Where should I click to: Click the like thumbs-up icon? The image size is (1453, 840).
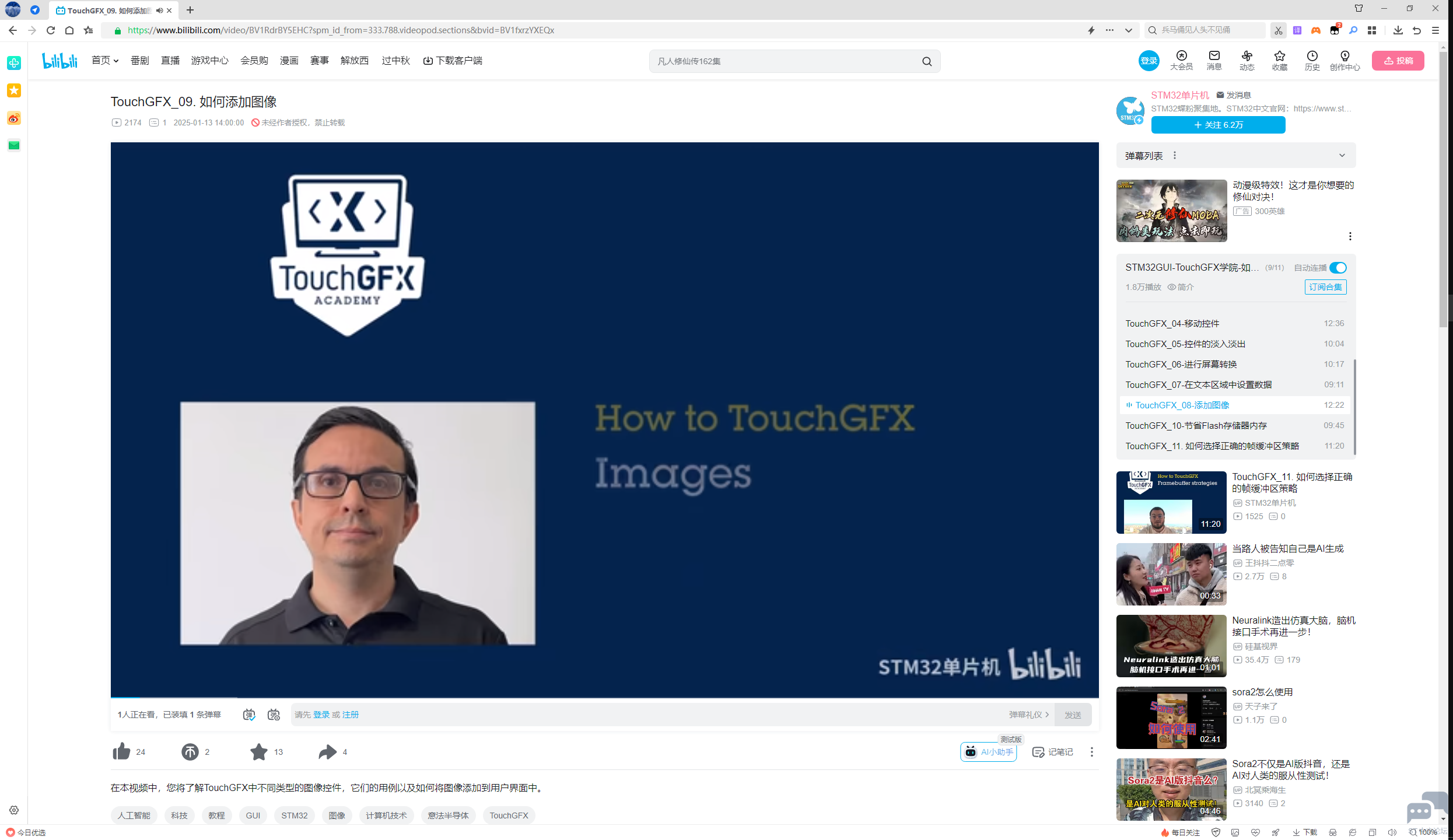[121, 751]
